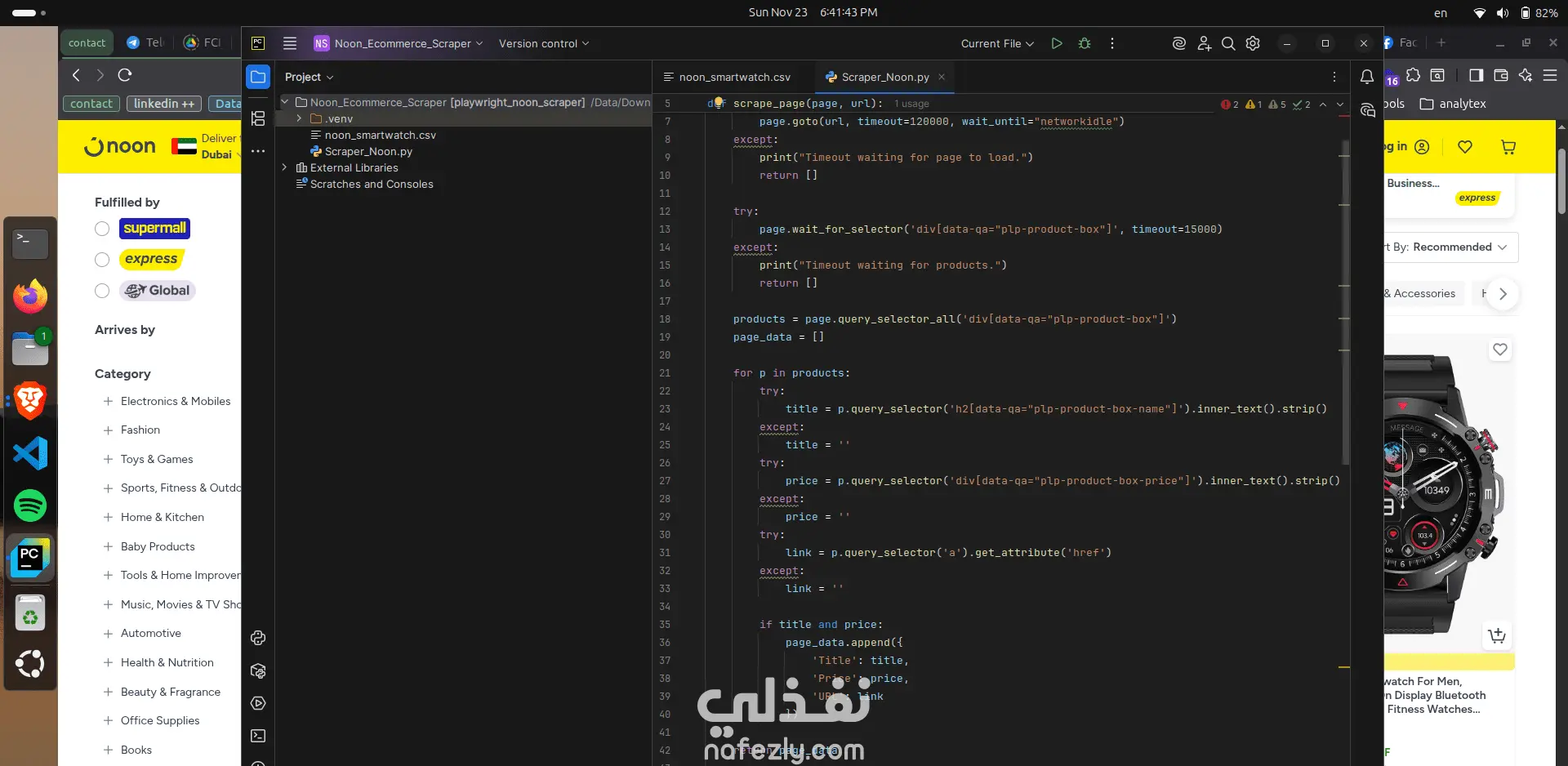The width and height of the screenshot is (1568, 766).
Task: Switch to the contact browser tab
Action: point(87,42)
